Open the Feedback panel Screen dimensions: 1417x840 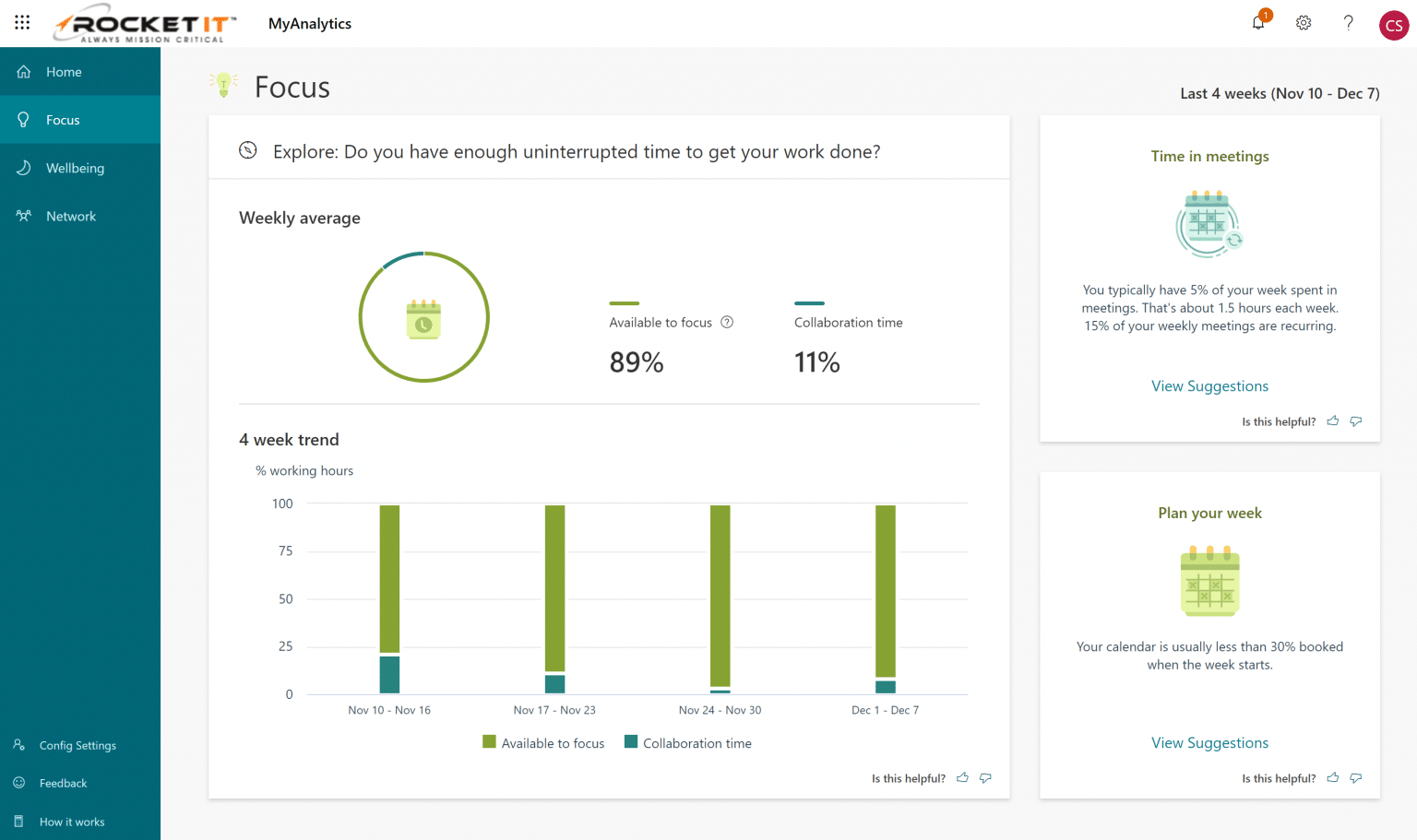tap(63, 783)
